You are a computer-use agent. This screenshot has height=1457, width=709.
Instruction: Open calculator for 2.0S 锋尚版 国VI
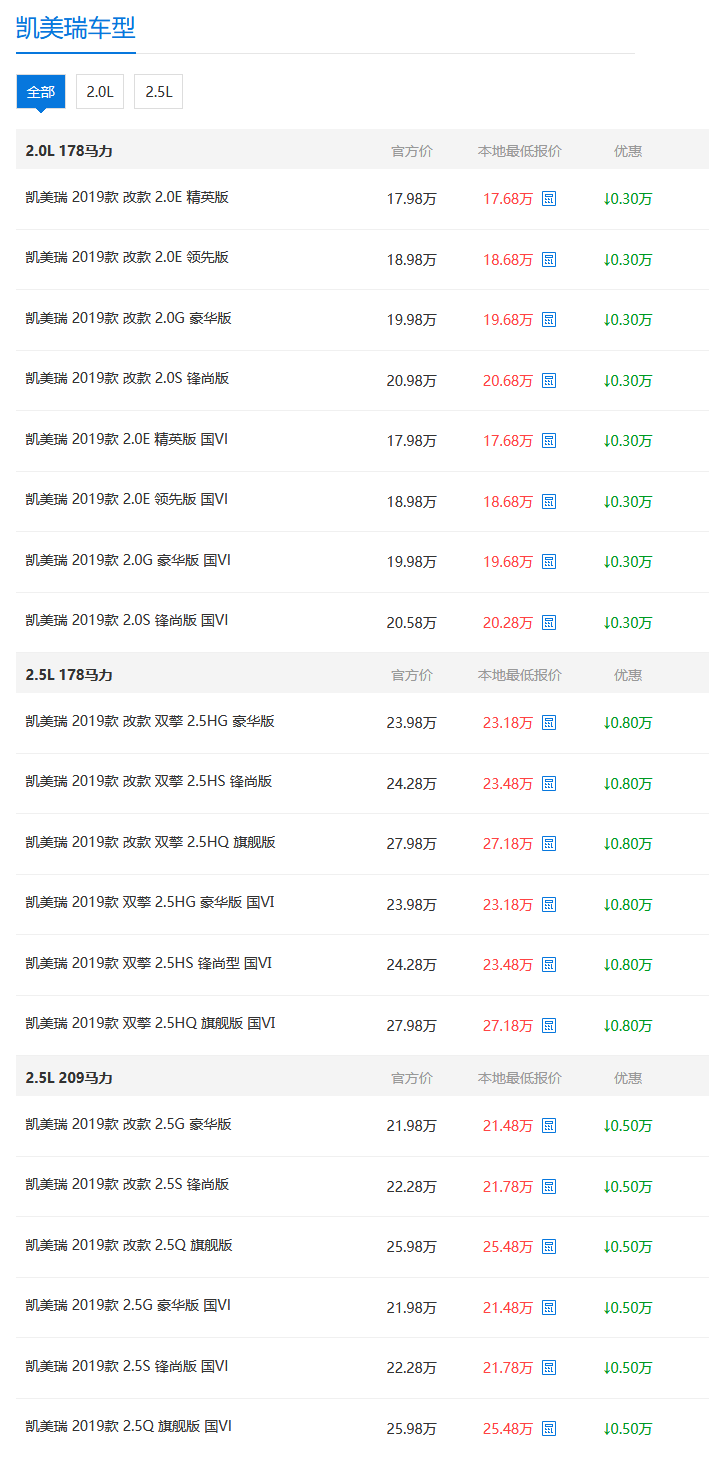coord(549,623)
